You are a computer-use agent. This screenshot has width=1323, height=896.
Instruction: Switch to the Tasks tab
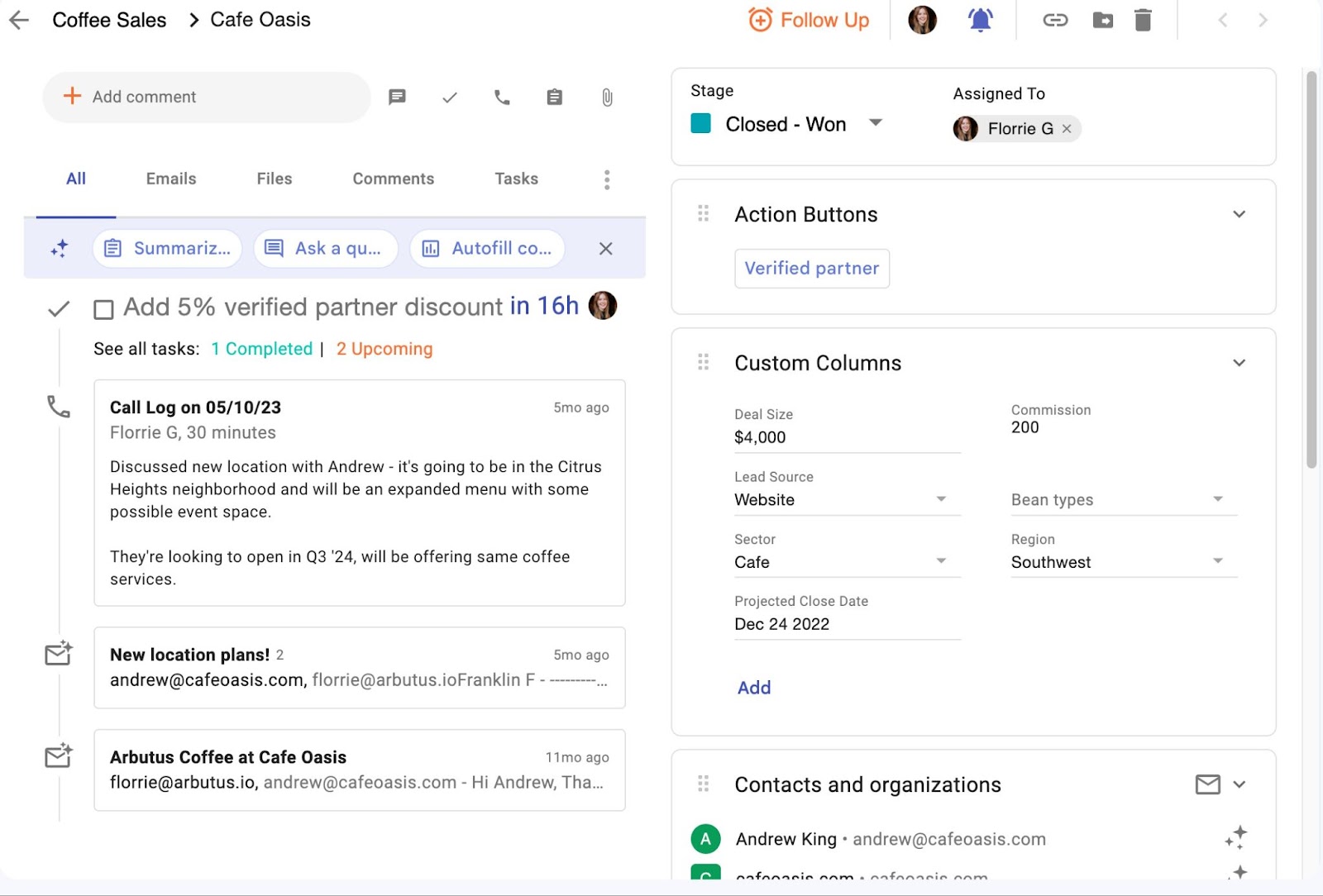pyautogui.click(x=517, y=179)
